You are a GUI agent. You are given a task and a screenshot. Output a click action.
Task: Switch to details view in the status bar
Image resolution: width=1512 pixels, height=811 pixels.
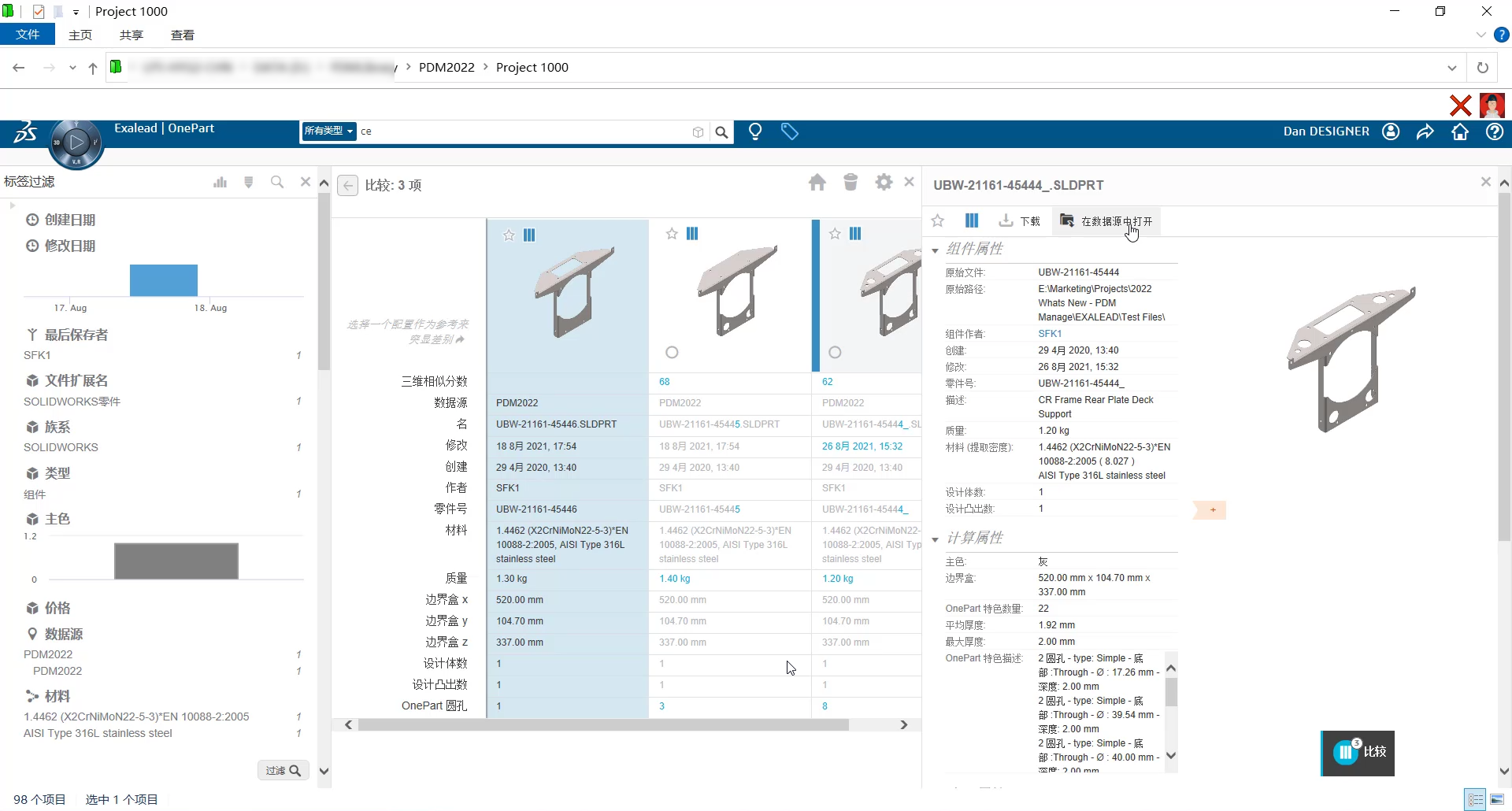[x=1476, y=799]
